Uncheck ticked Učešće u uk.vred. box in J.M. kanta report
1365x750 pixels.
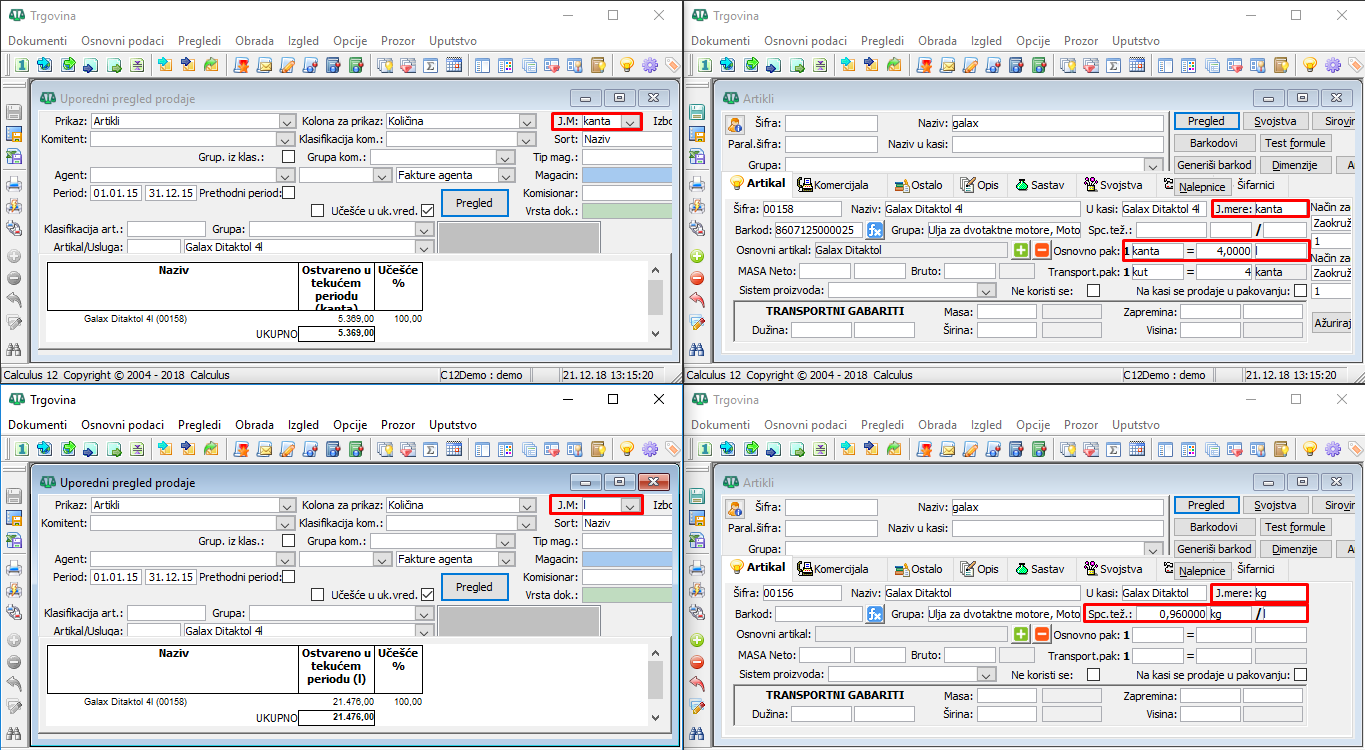427,211
